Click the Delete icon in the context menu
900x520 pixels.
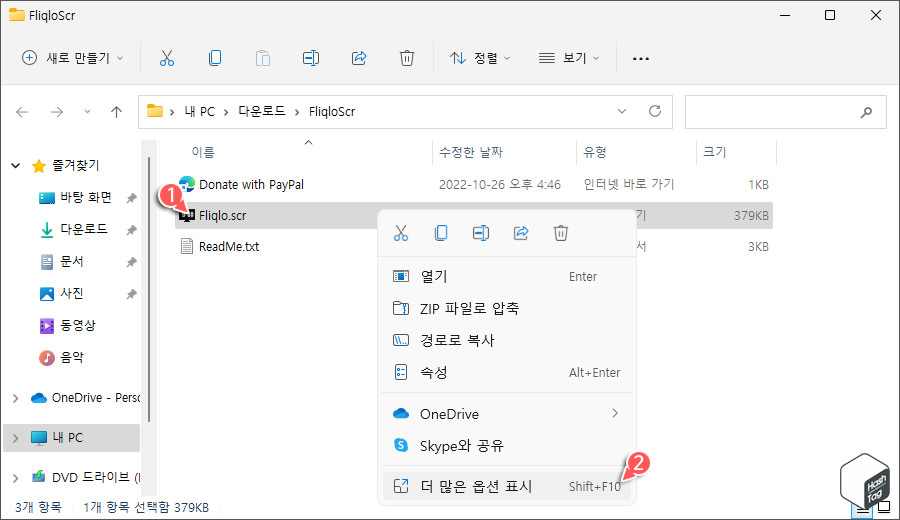click(561, 233)
